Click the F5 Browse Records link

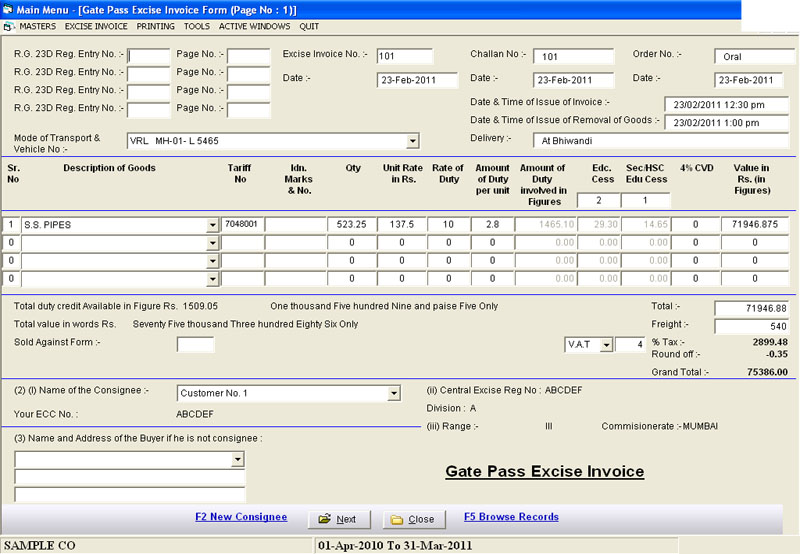click(x=511, y=517)
